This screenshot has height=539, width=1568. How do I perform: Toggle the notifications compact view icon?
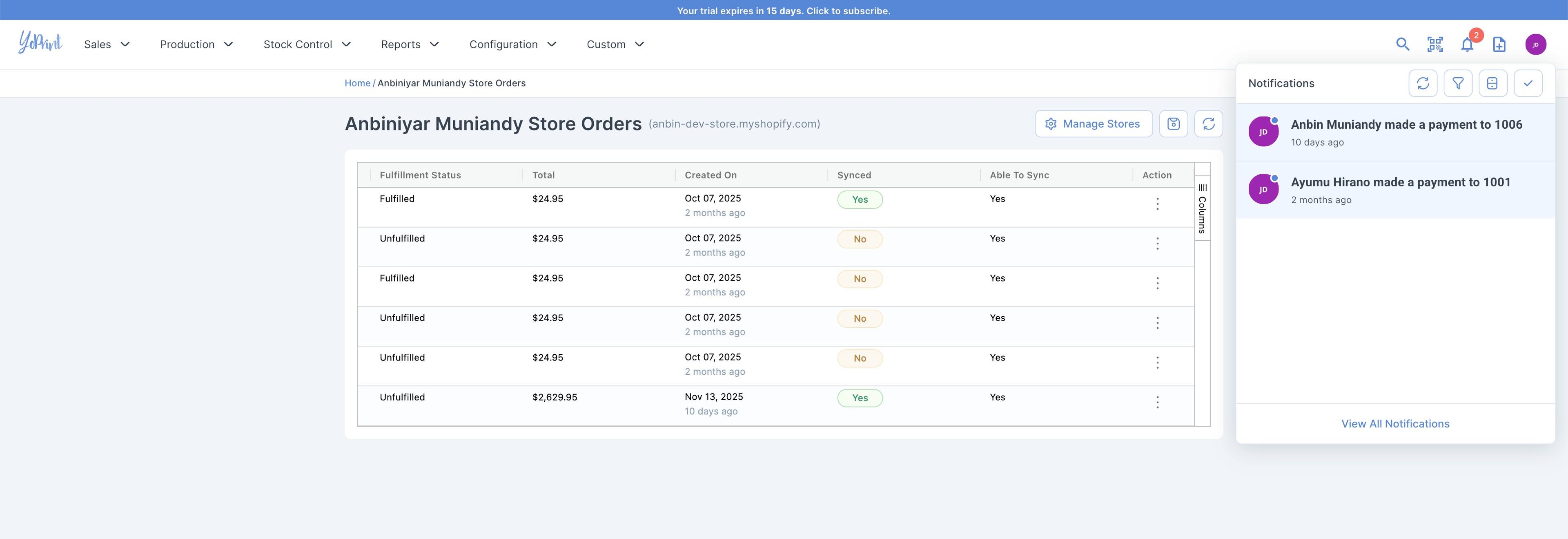[x=1492, y=83]
